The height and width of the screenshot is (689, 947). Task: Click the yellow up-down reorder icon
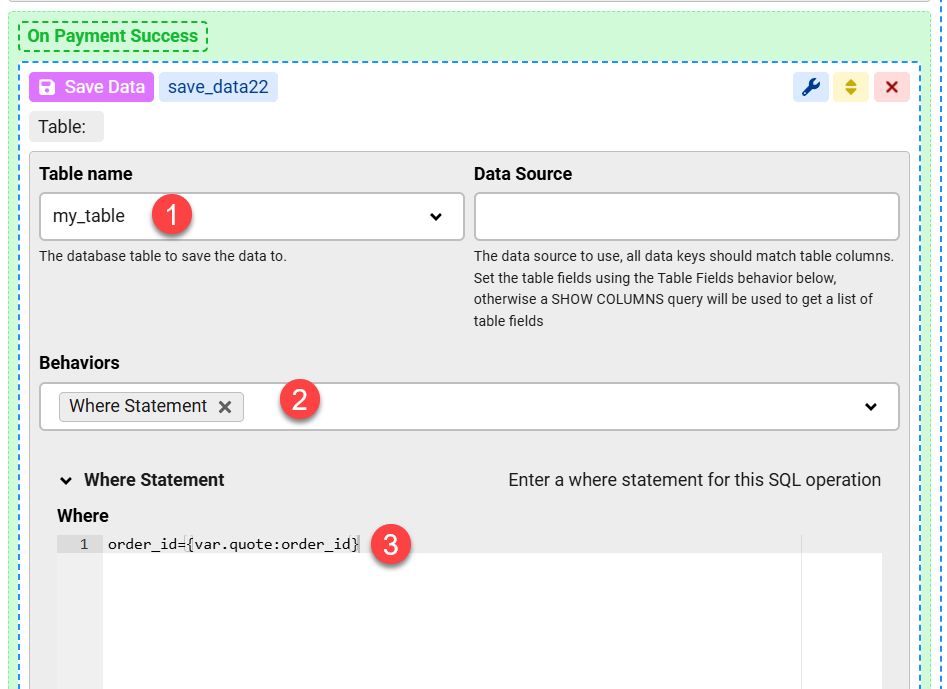(851, 87)
